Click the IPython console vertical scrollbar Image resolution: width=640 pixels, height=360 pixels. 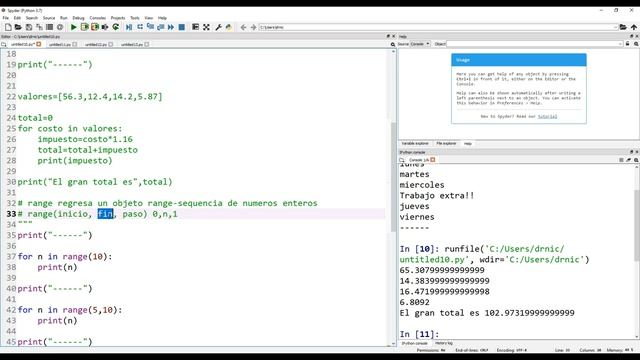[637, 225]
